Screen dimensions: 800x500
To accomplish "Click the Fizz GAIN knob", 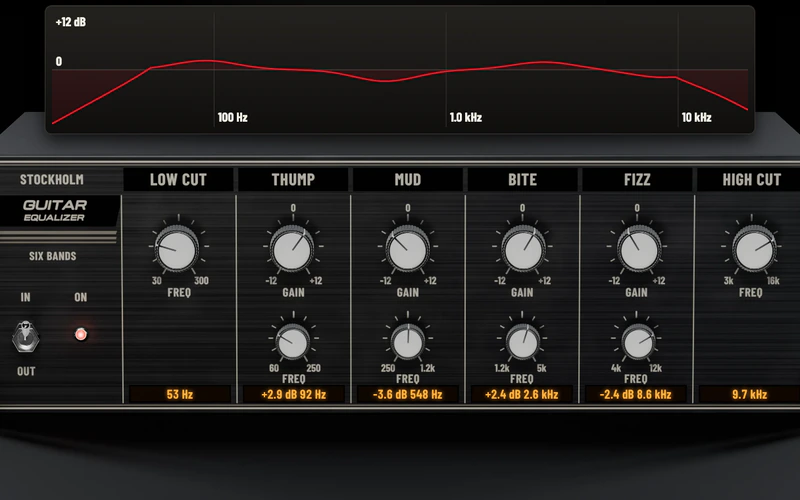I will 638,249.
